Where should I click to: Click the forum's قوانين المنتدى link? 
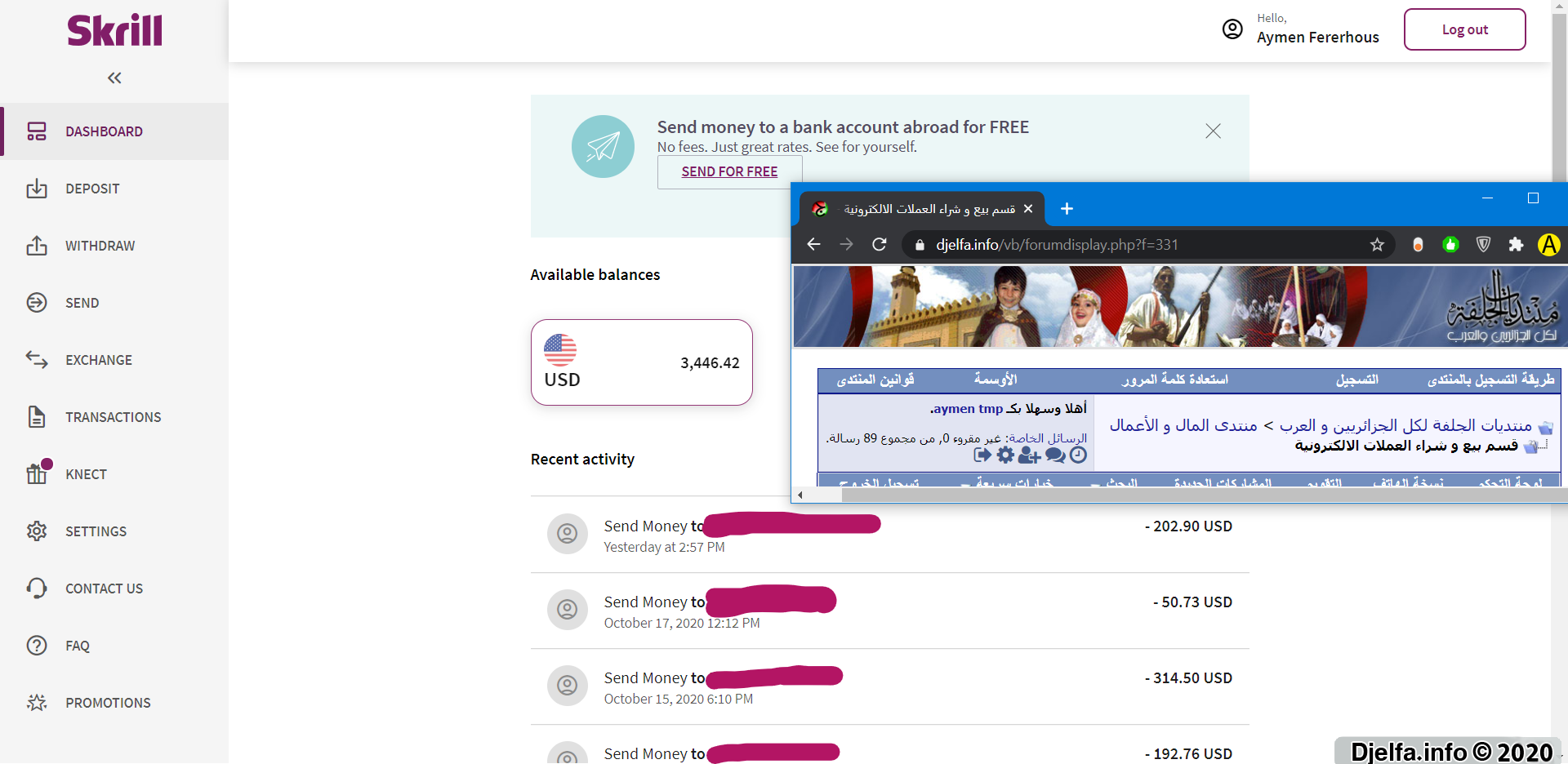875,380
